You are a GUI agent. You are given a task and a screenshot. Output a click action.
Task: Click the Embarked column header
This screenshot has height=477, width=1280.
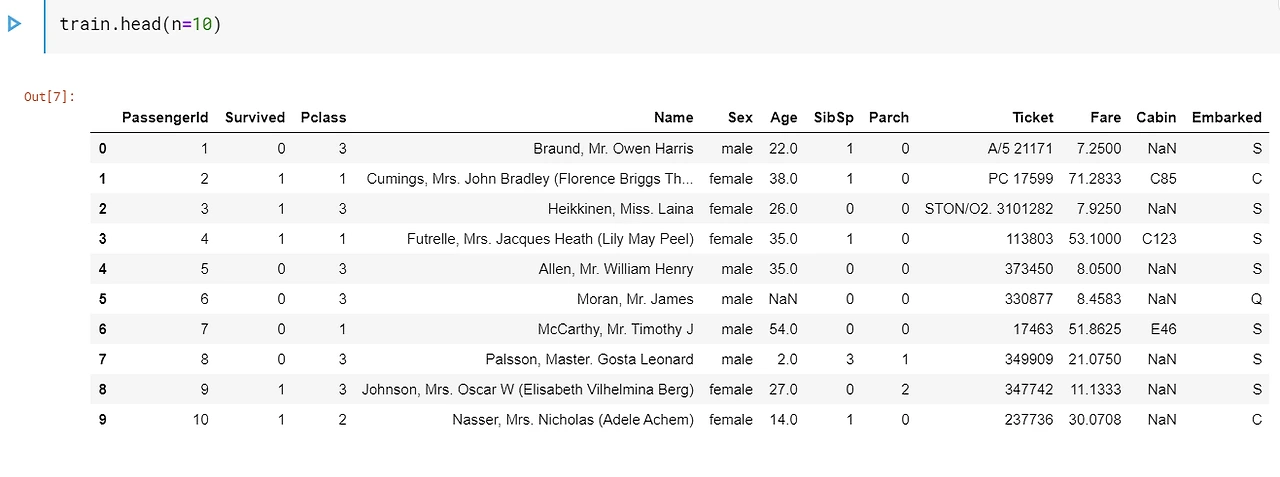pos(1227,117)
